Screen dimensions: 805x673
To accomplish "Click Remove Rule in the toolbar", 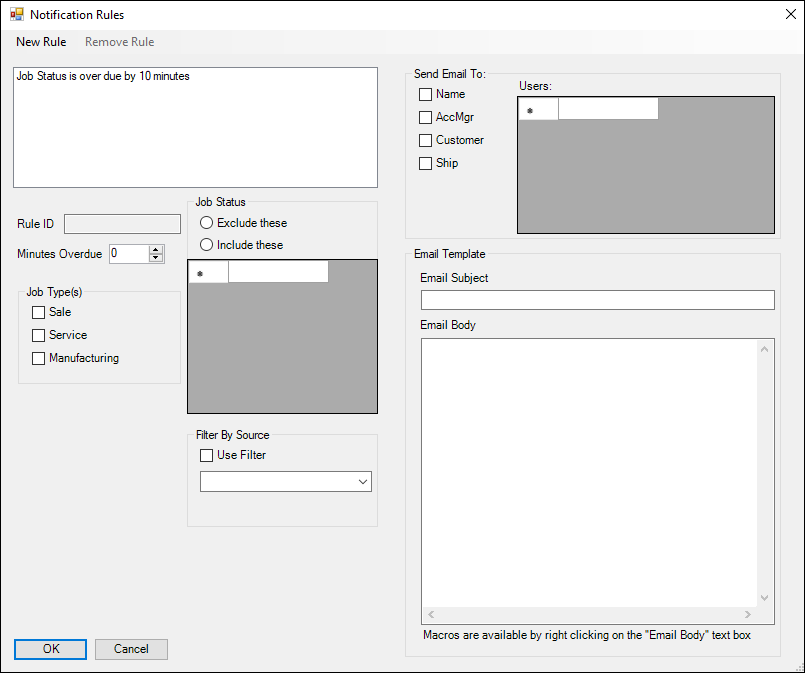I will pyautogui.click(x=119, y=42).
